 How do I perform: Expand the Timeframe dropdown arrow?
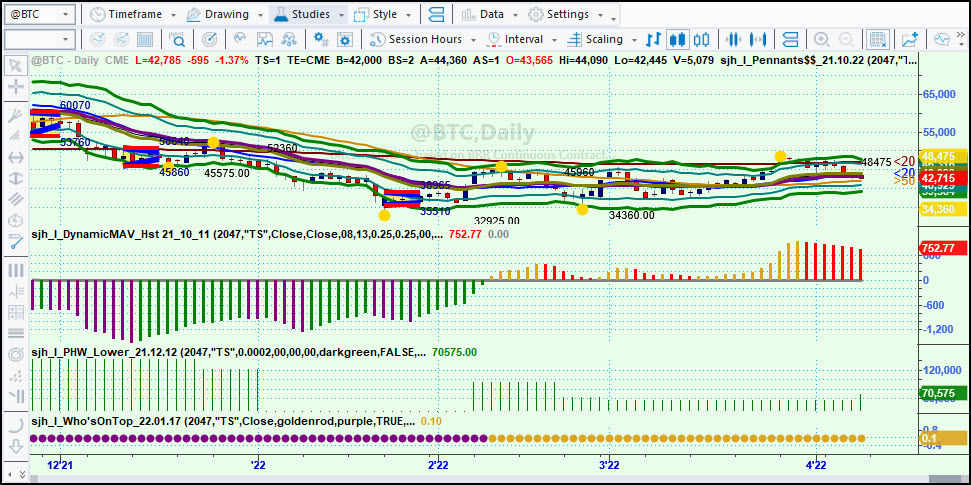point(173,14)
